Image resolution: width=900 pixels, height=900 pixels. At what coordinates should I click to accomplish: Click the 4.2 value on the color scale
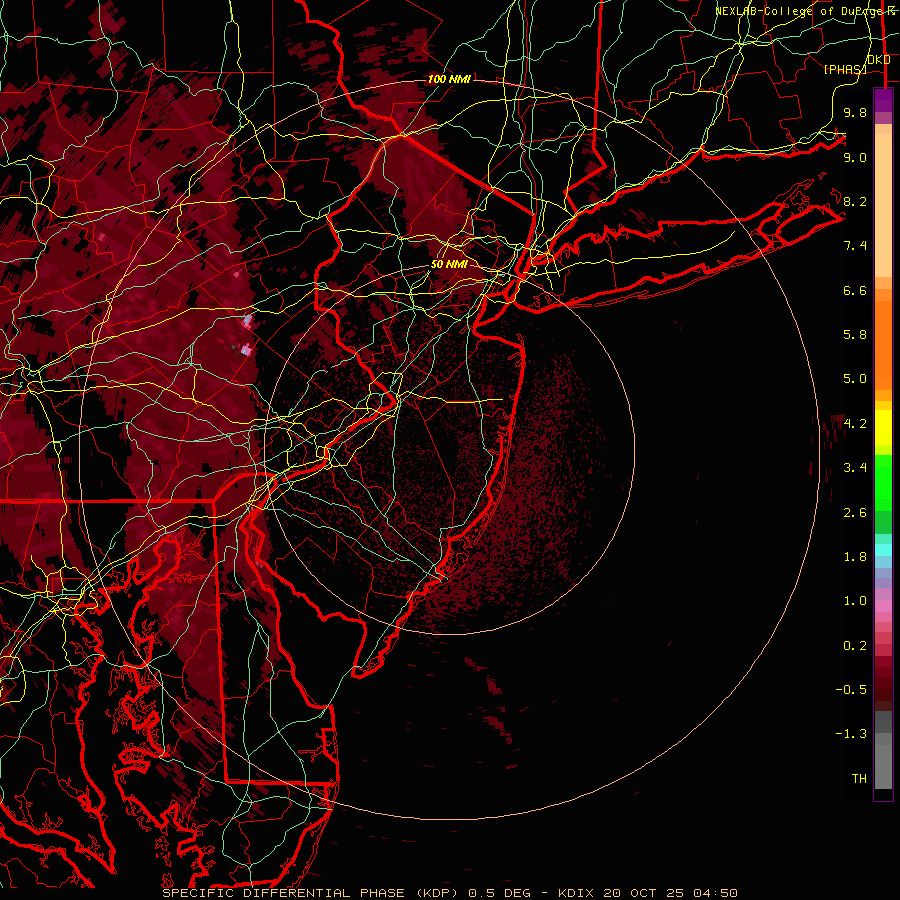pyautogui.click(x=855, y=424)
